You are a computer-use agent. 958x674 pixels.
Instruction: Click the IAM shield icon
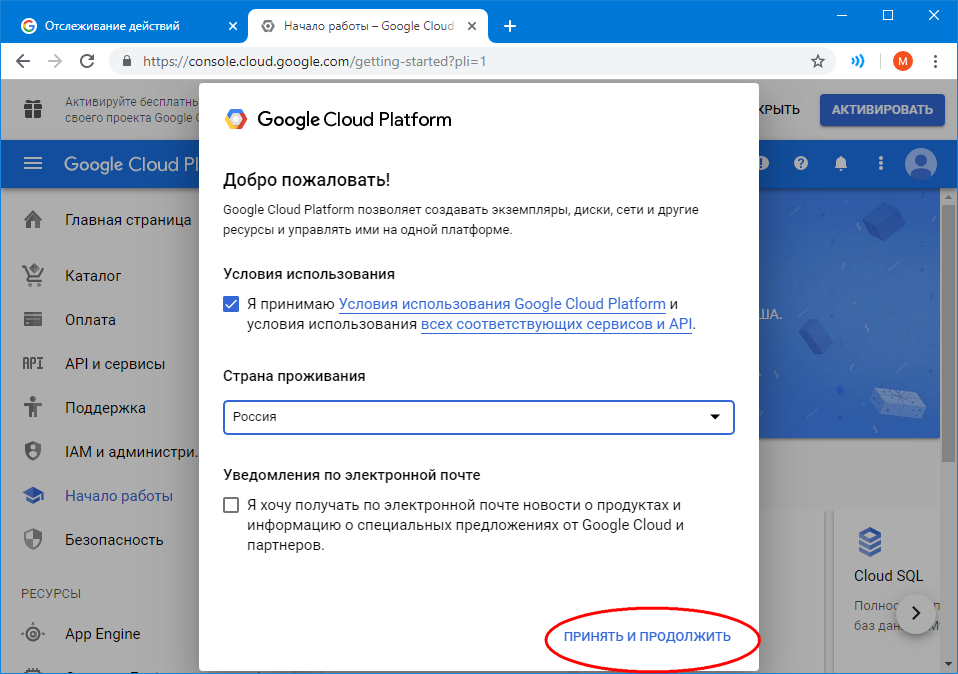[33, 452]
